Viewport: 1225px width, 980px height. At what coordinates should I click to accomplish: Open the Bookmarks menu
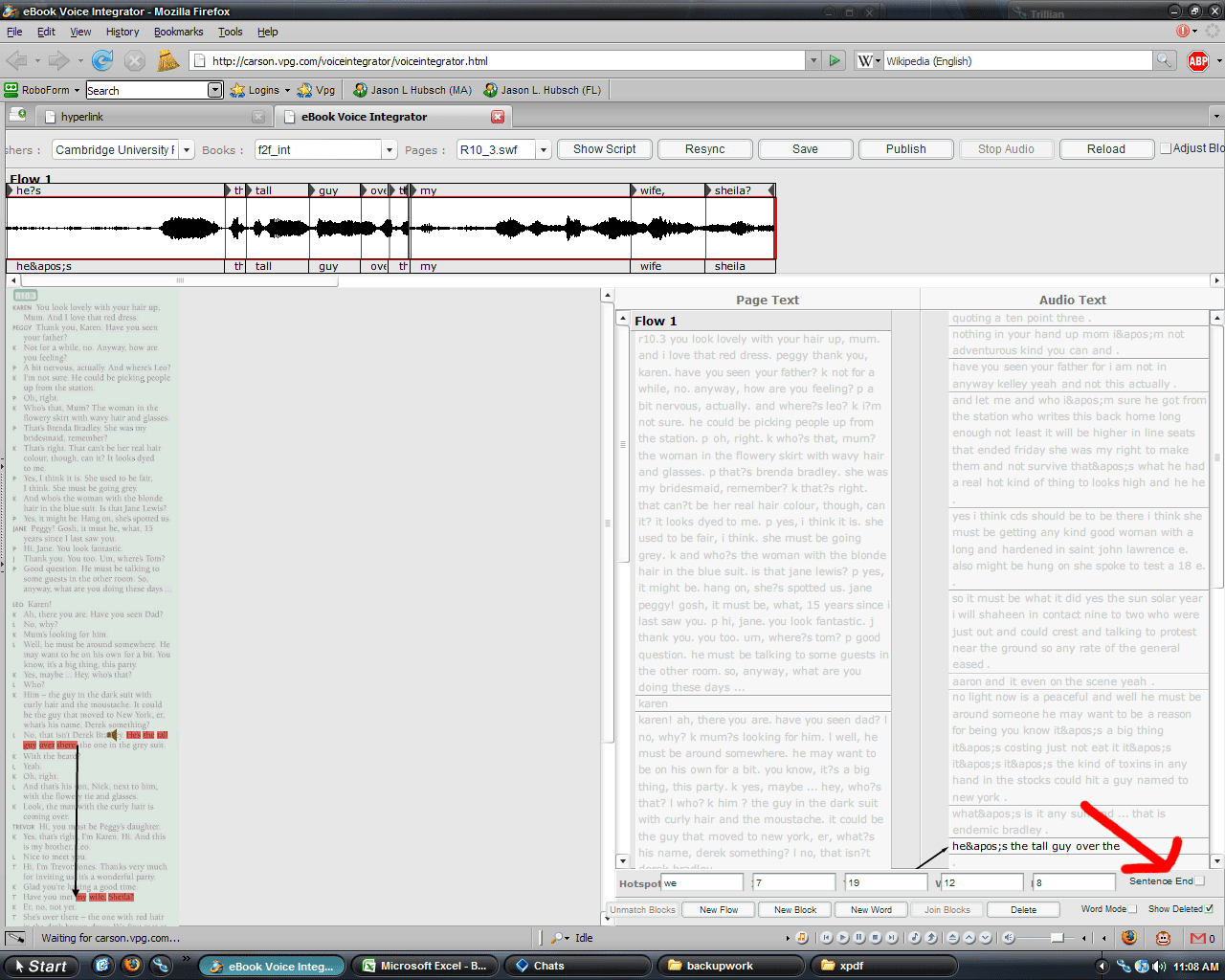click(178, 32)
